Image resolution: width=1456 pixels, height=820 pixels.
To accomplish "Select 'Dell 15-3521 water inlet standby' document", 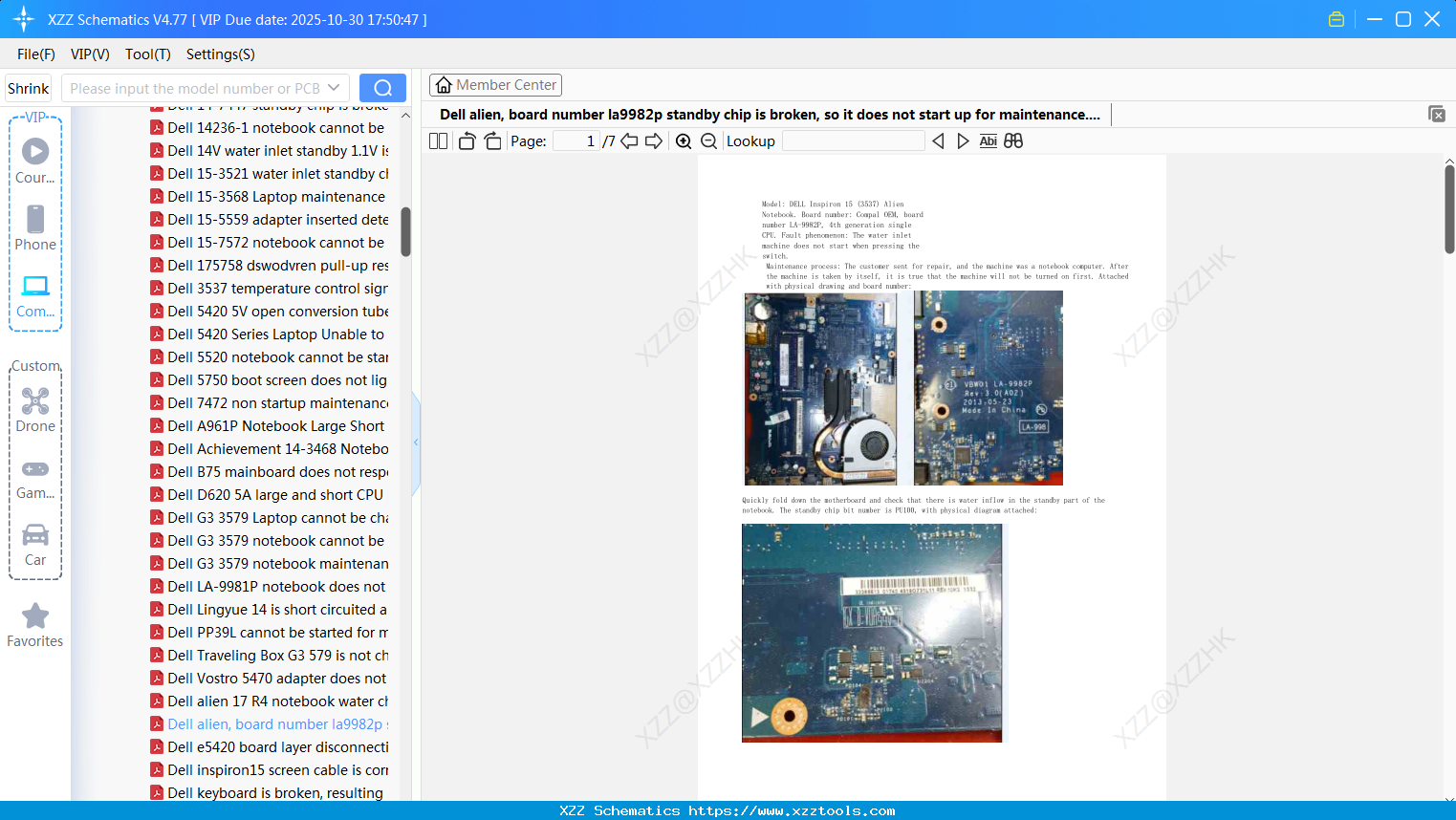I will coord(270,174).
